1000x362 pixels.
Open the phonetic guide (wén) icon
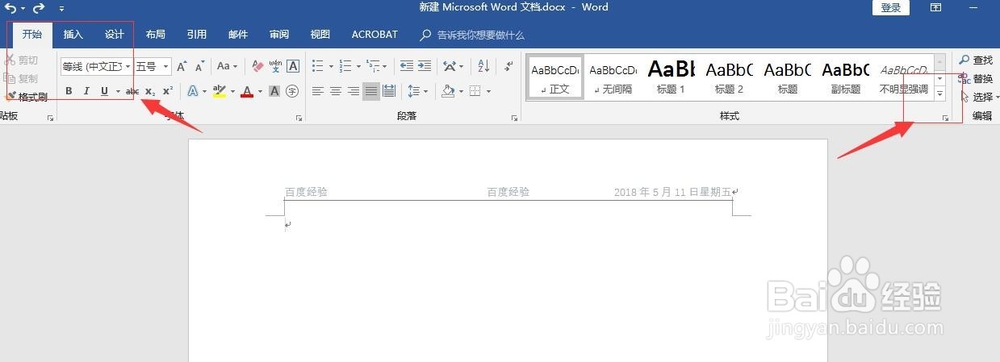(x=276, y=66)
